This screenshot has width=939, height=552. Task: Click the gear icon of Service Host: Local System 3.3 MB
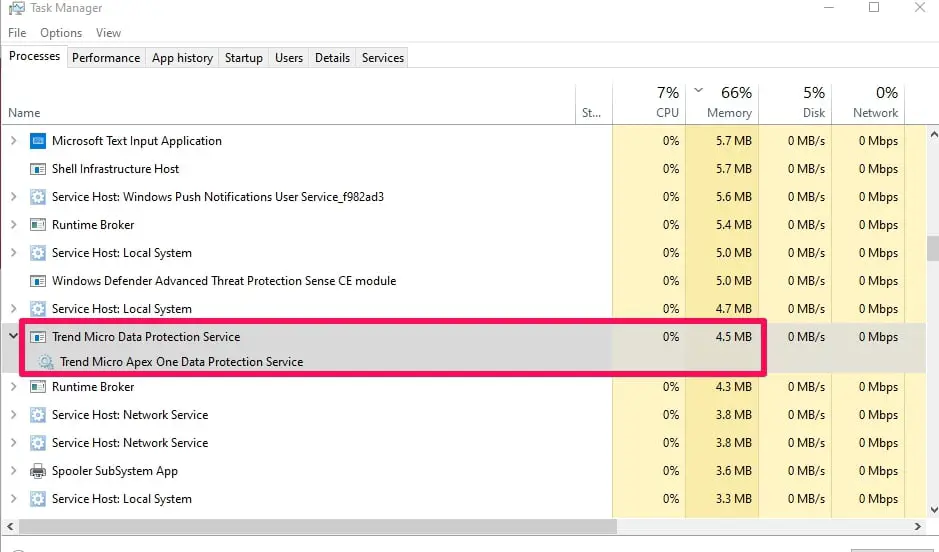(x=38, y=499)
